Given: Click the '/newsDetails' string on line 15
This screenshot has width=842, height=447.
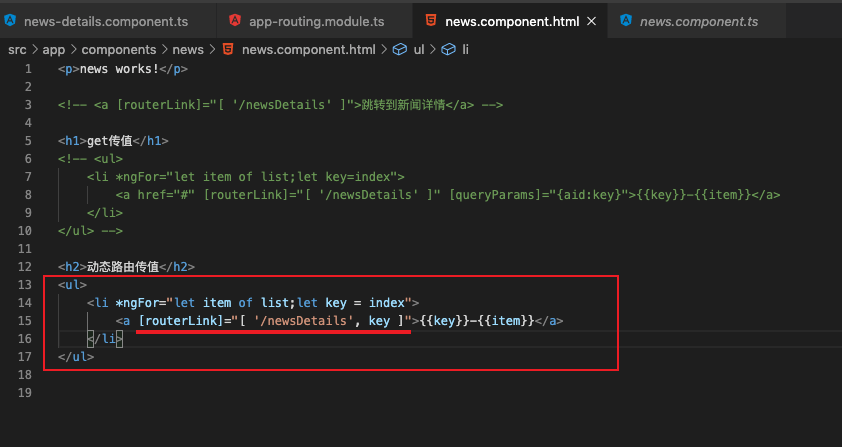Looking at the screenshot, I should (x=303, y=321).
